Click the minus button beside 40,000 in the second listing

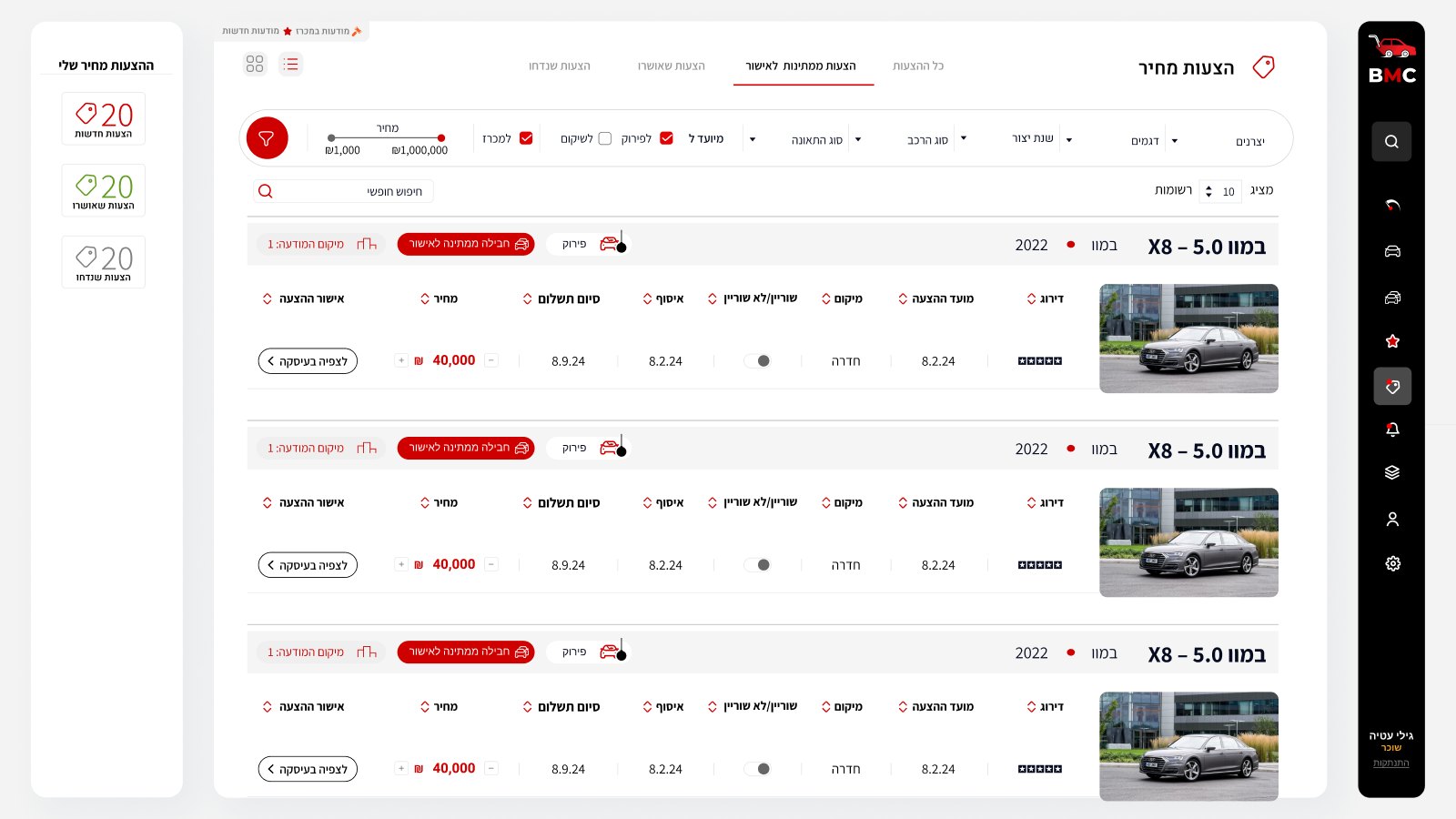point(491,564)
